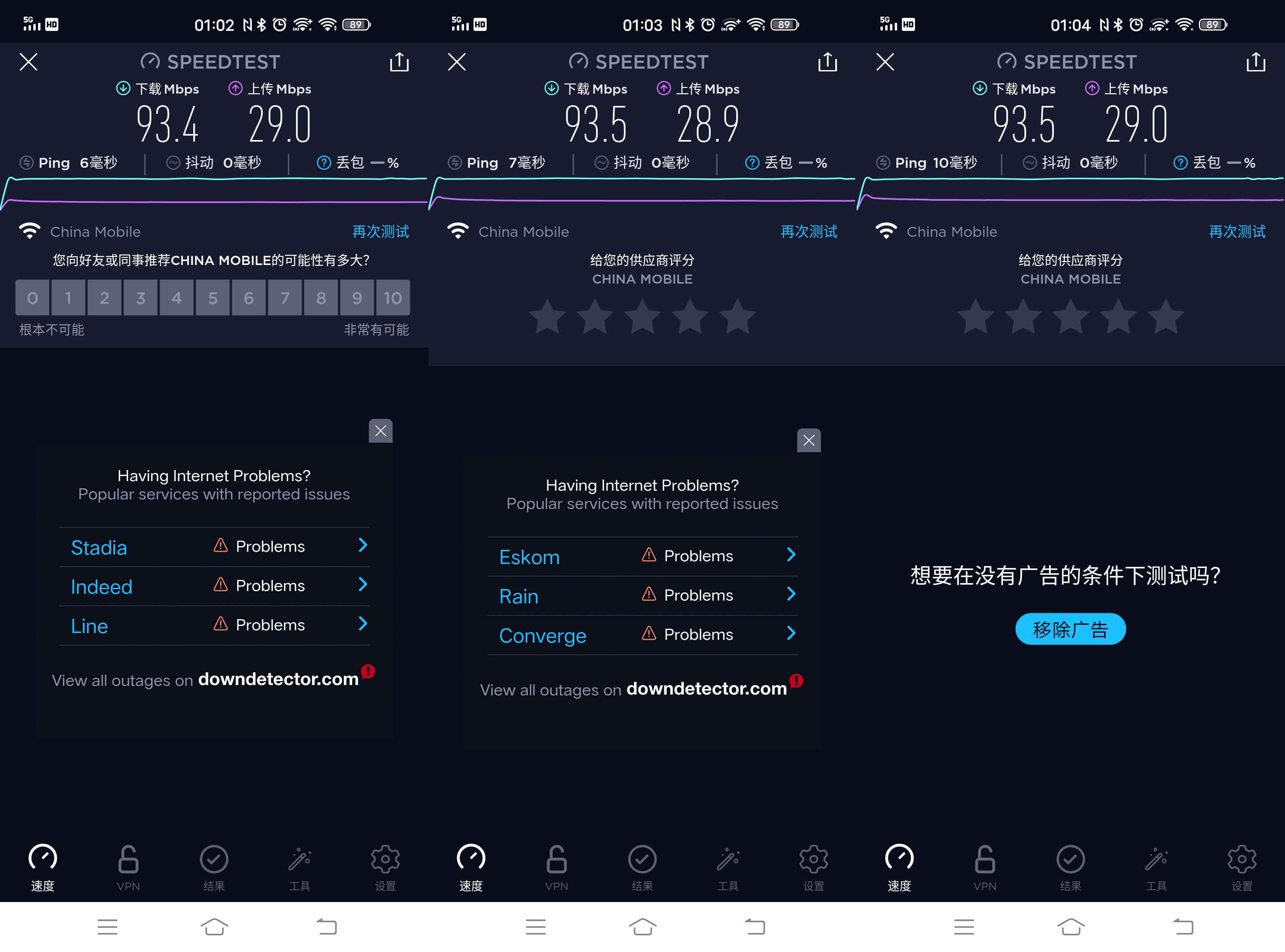Tap the share icon on the Speedtest header

(399, 61)
